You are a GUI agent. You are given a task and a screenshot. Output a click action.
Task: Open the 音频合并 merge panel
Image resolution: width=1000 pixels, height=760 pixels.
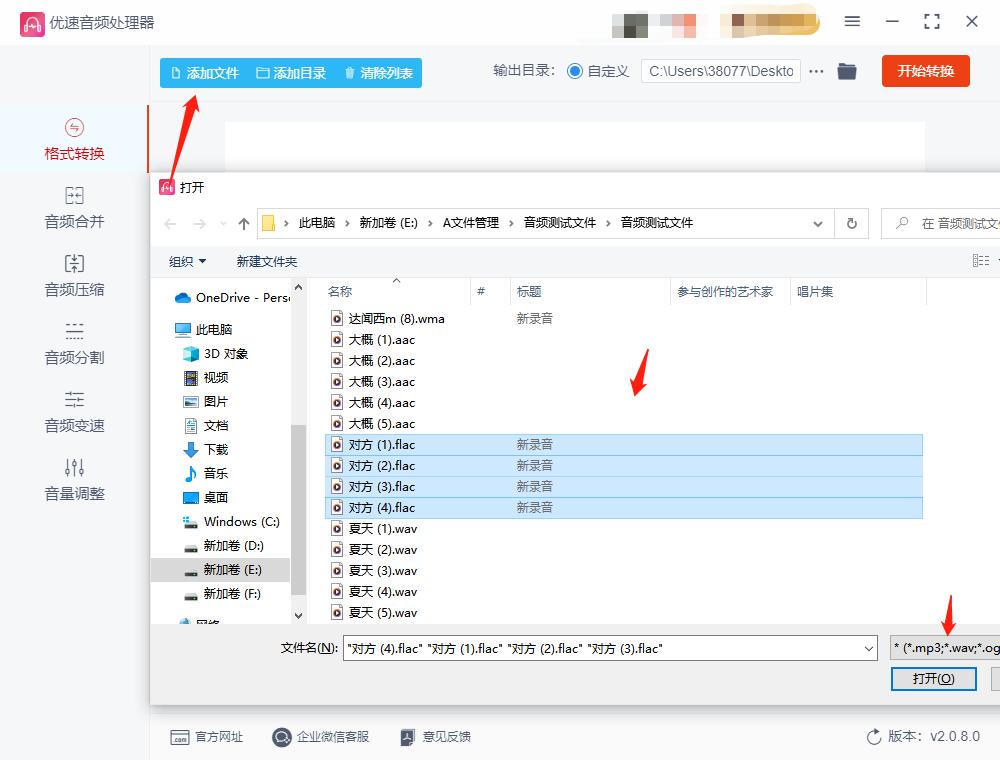tap(72, 208)
